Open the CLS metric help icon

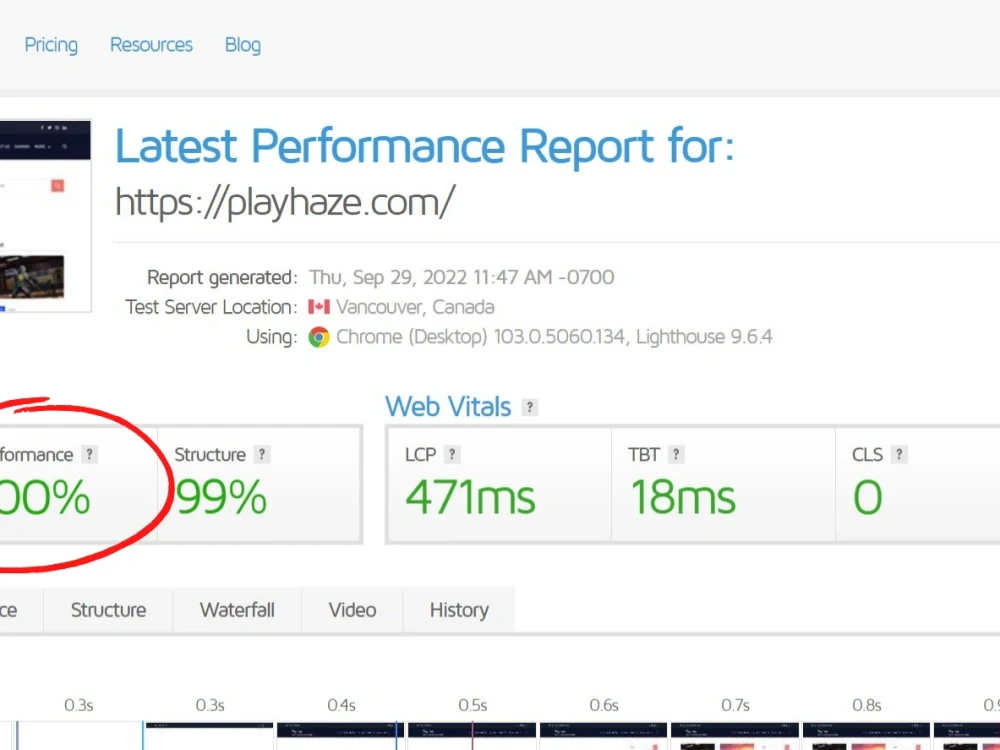click(x=899, y=454)
